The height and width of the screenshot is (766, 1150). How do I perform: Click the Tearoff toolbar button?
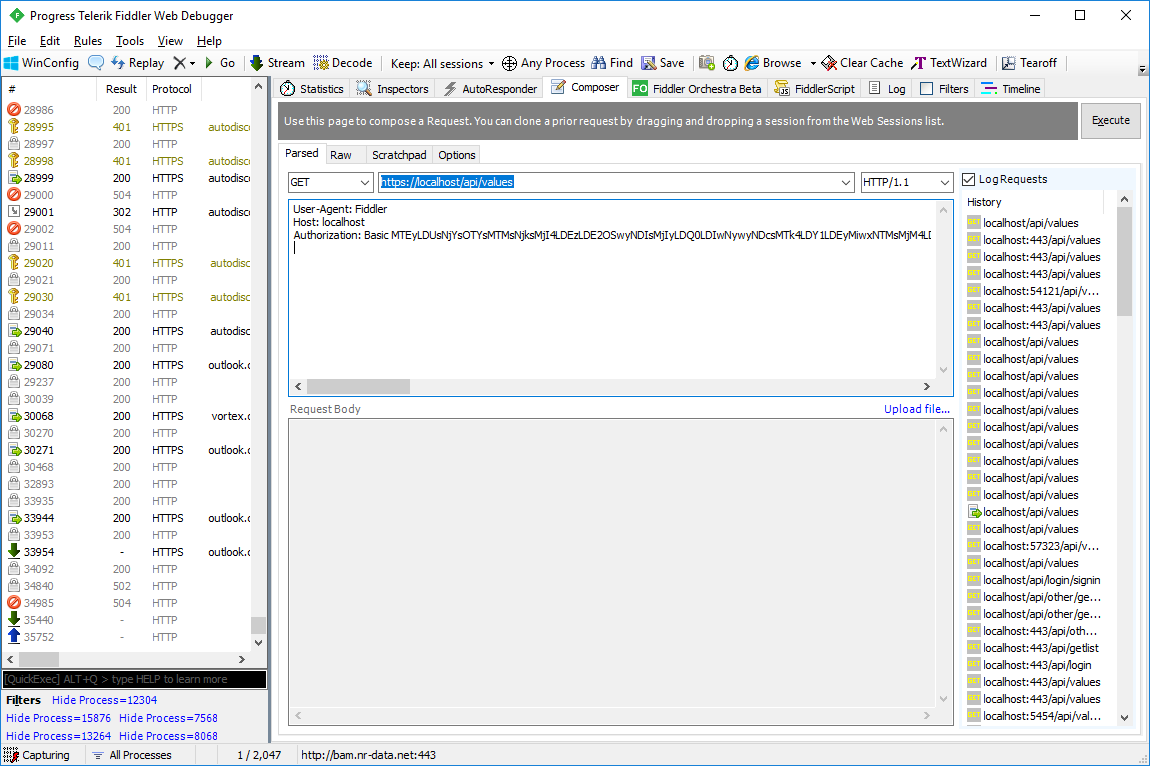pyautogui.click(x=1030, y=63)
